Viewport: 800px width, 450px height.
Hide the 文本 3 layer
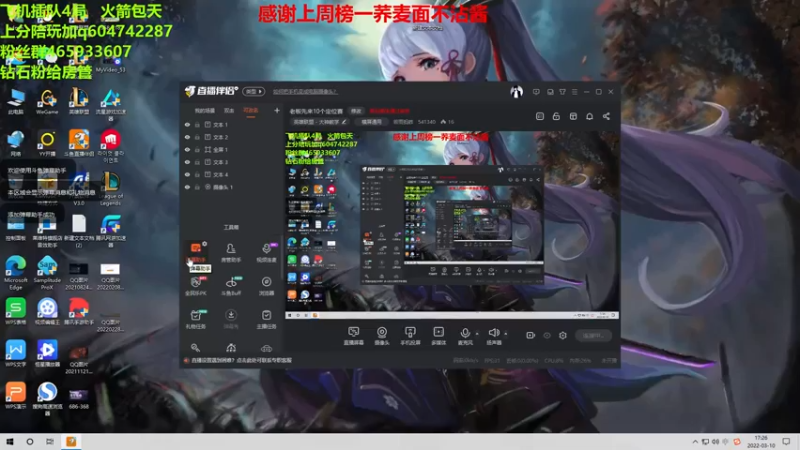(x=187, y=162)
